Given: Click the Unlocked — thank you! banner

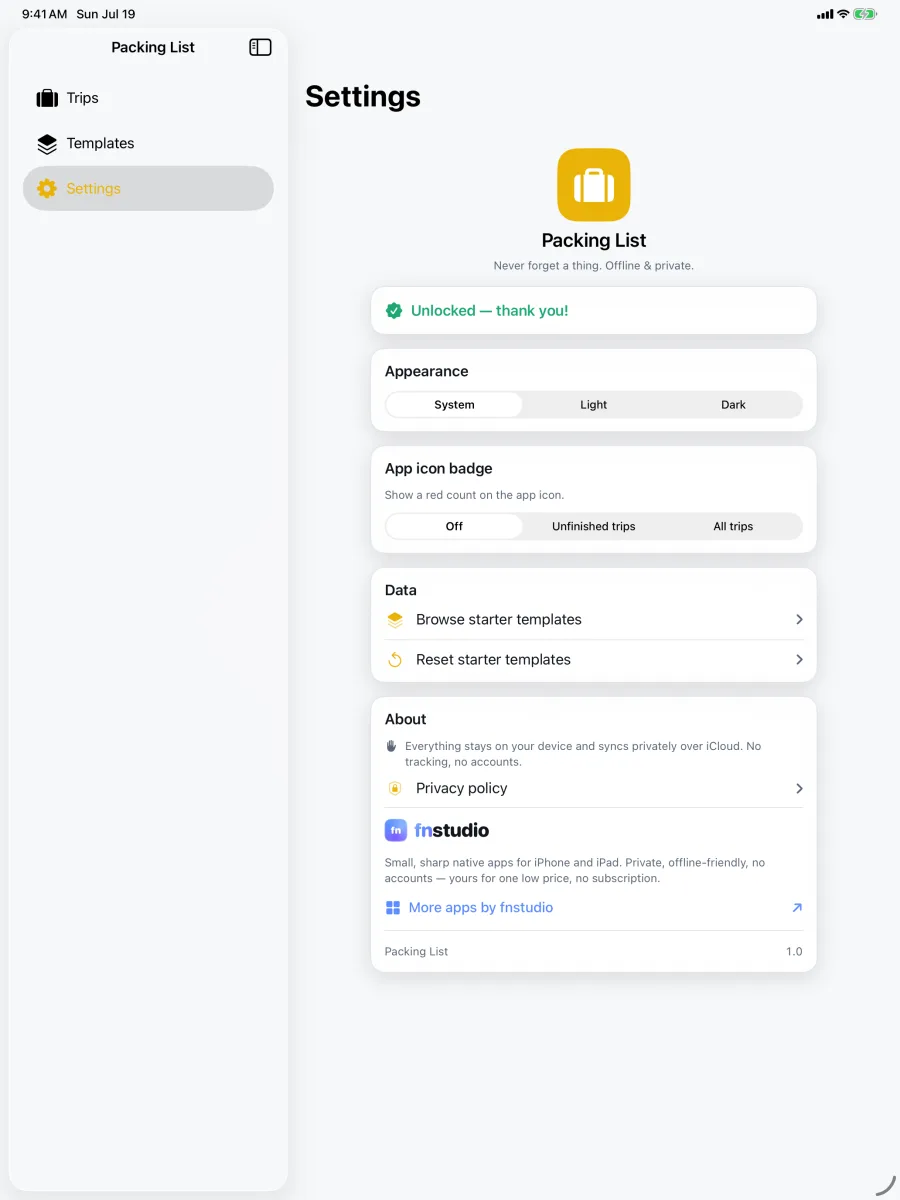Looking at the screenshot, I should coord(594,311).
